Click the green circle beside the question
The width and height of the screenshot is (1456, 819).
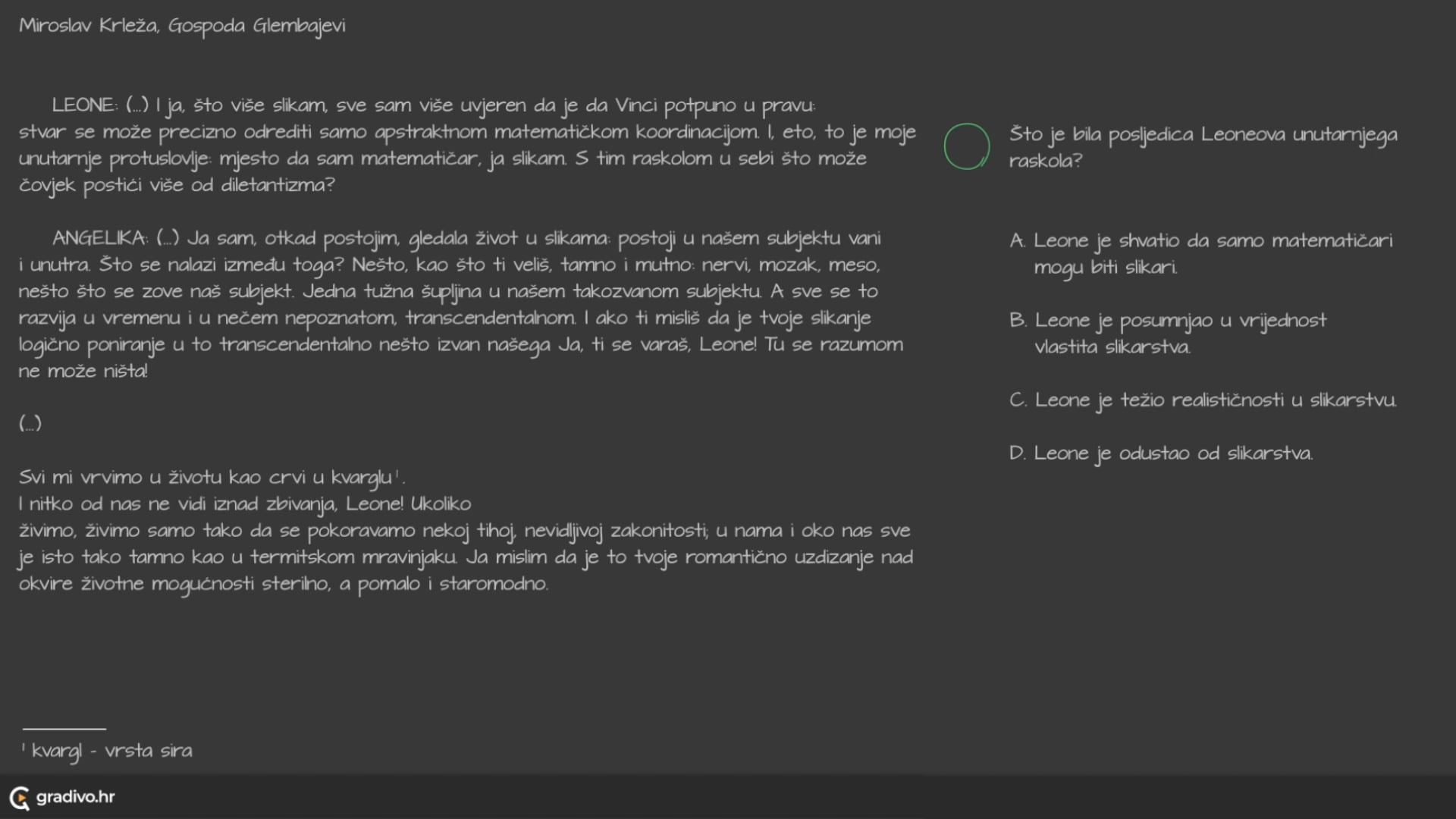(966, 146)
